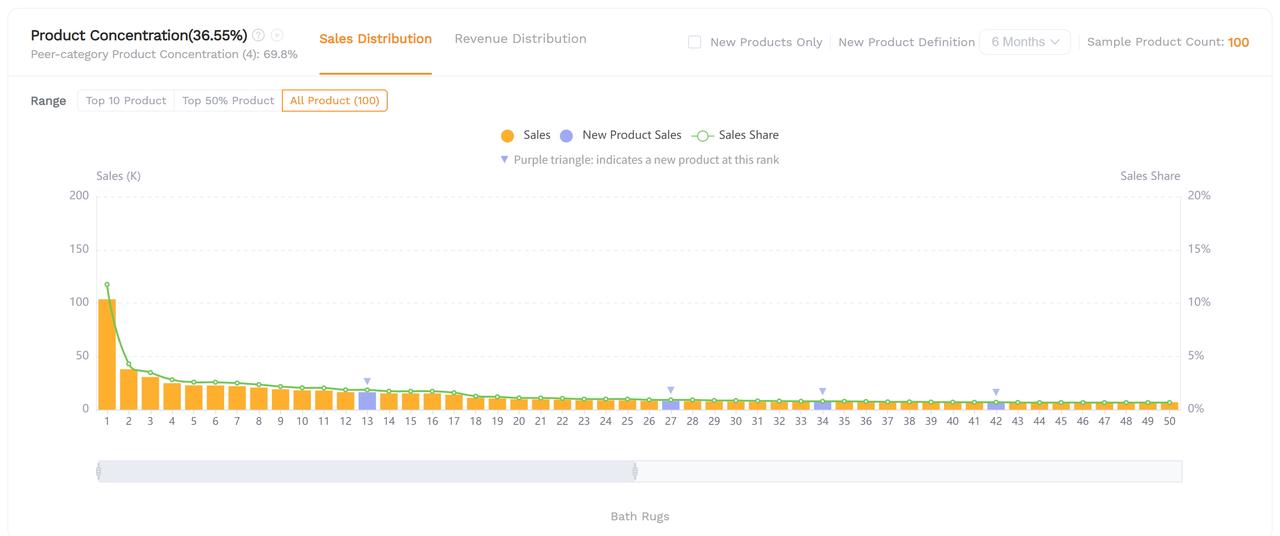Click the New Product Definition label

pos(907,42)
